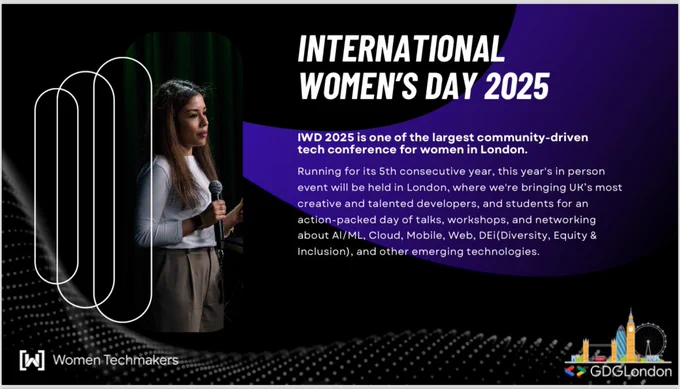Click 'tech conference for women in London.' text
Viewport: 680px width, 389px height.
412,150
